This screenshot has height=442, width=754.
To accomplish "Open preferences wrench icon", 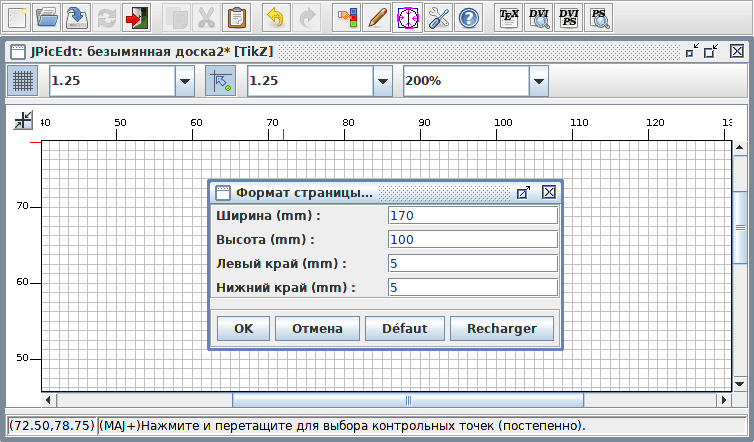I will coord(438,18).
